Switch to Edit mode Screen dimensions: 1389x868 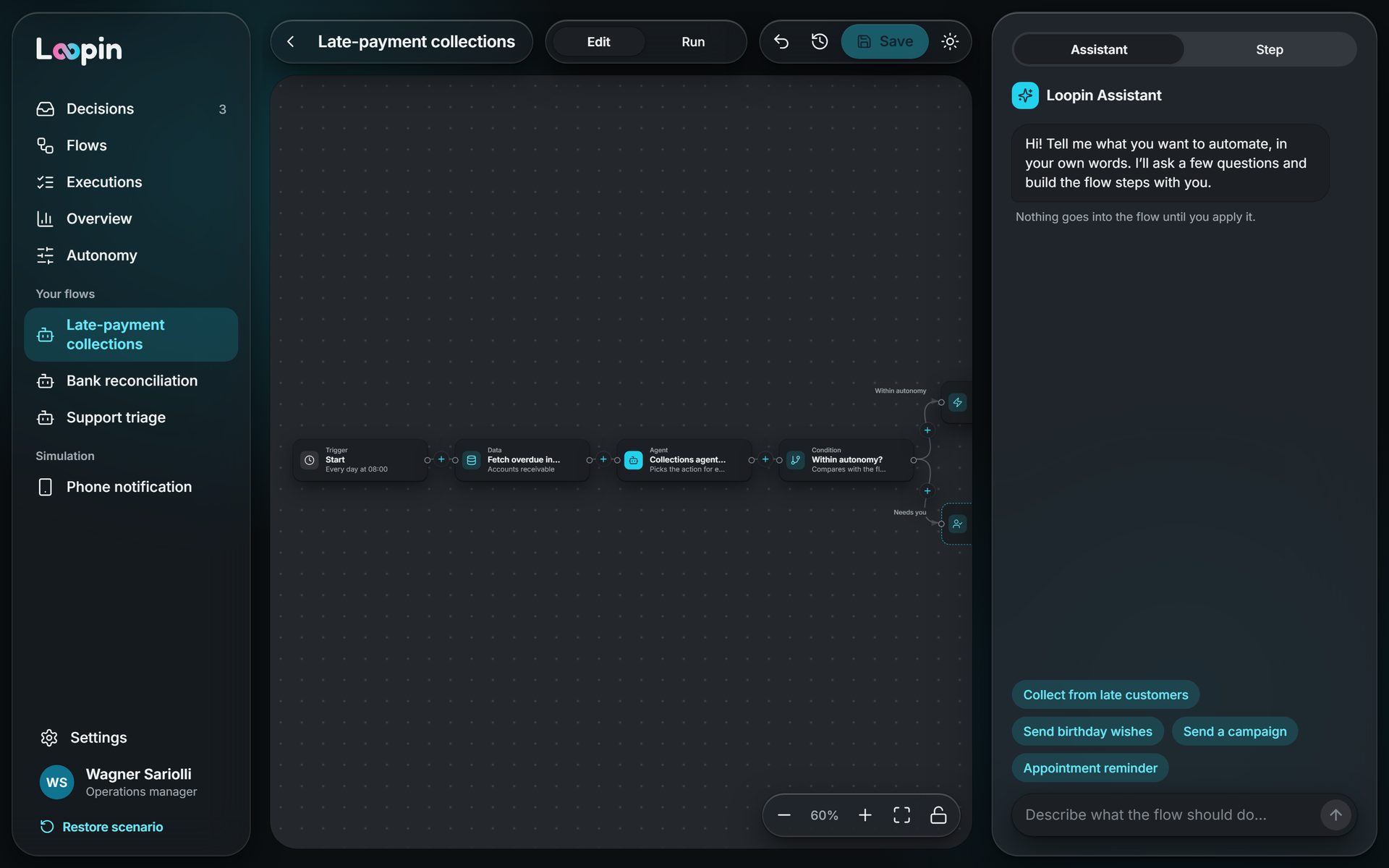pyautogui.click(x=598, y=42)
